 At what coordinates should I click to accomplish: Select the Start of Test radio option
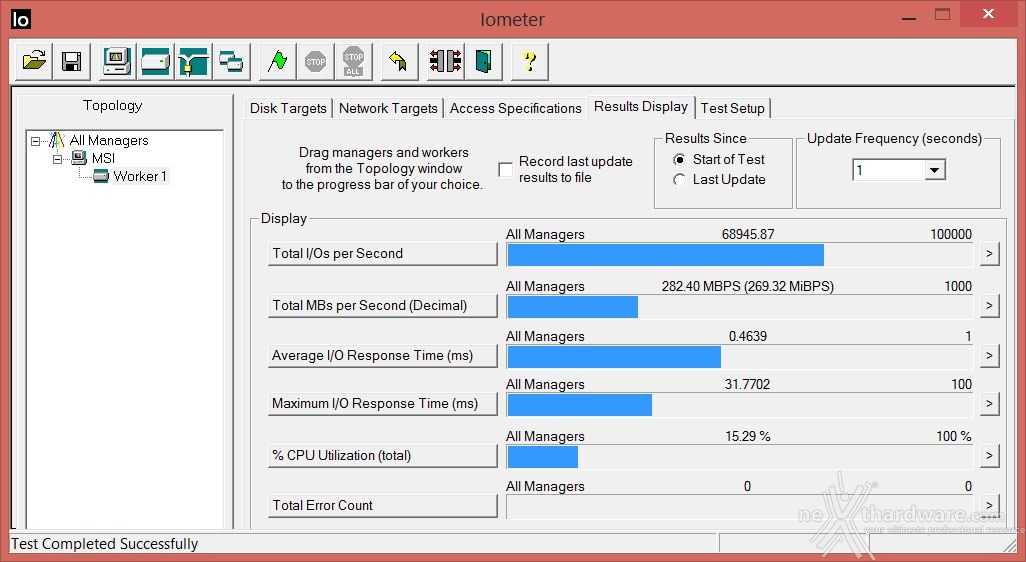[680, 160]
